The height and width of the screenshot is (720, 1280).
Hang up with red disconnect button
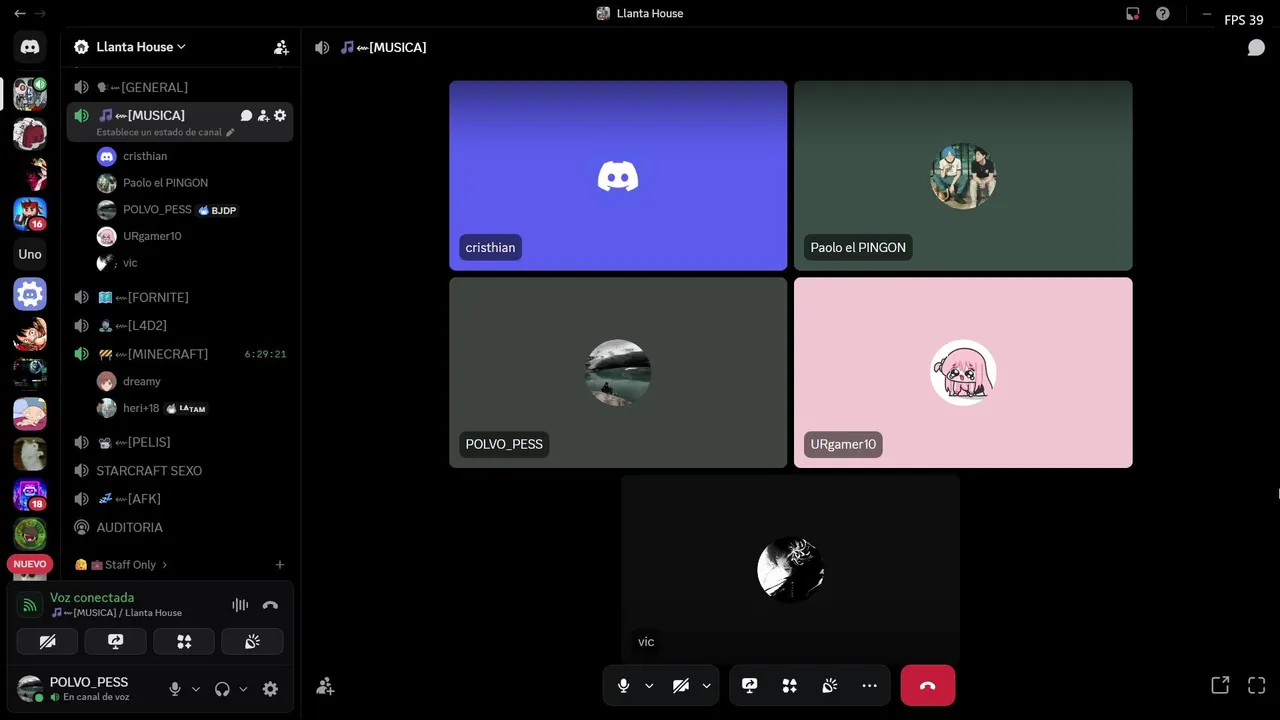[928, 686]
